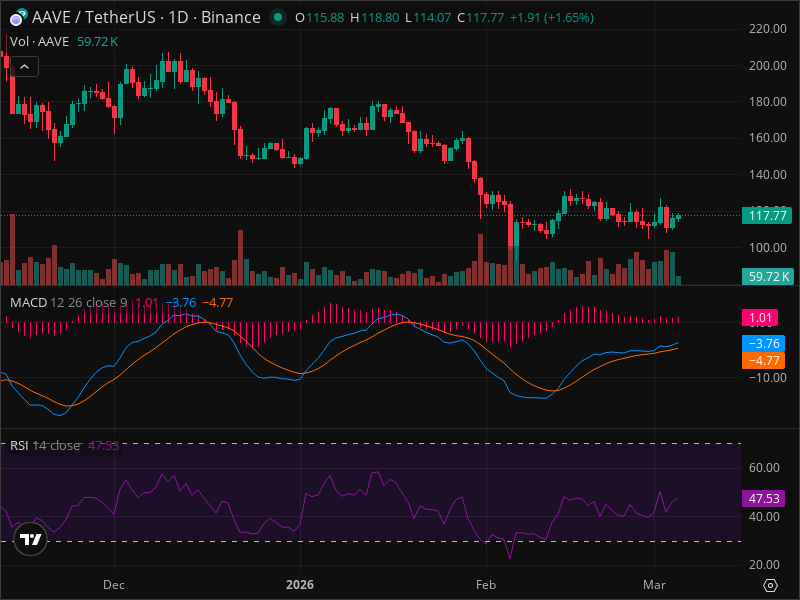Click the 20.00 RSI scale label

pos(764,565)
